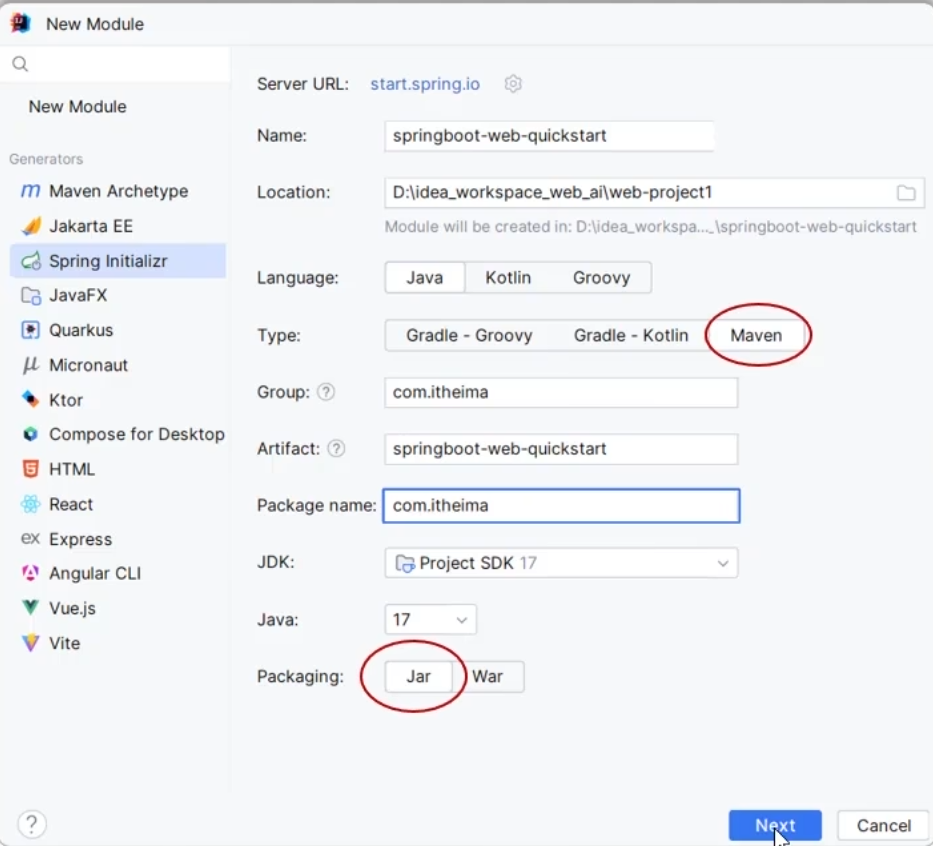Click the React atom icon
The height and width of the screenshot is (846, 933).
30,504
